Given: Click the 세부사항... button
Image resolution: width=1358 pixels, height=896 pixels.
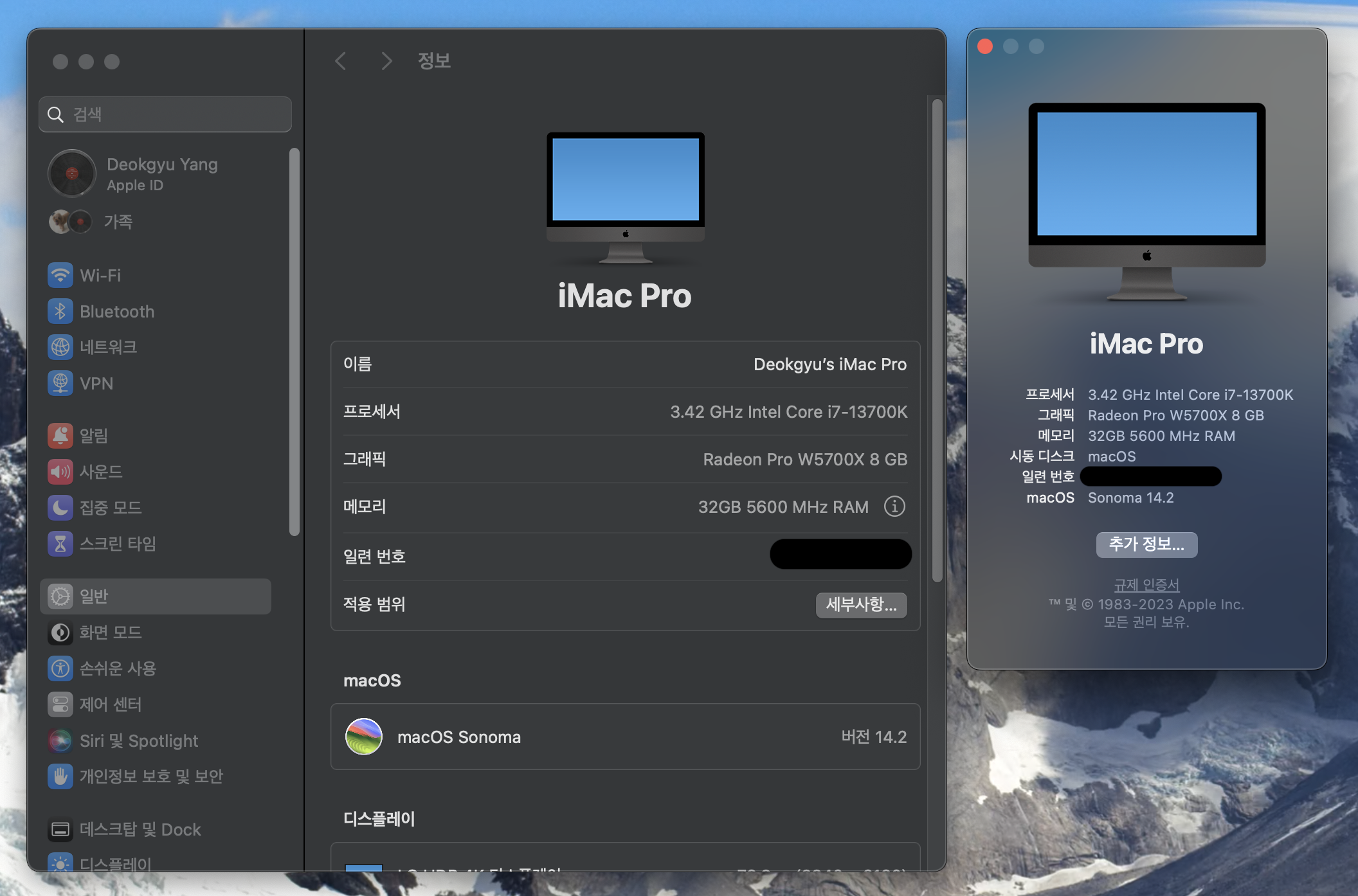Looking at the screenshot, I should [861, 605].
